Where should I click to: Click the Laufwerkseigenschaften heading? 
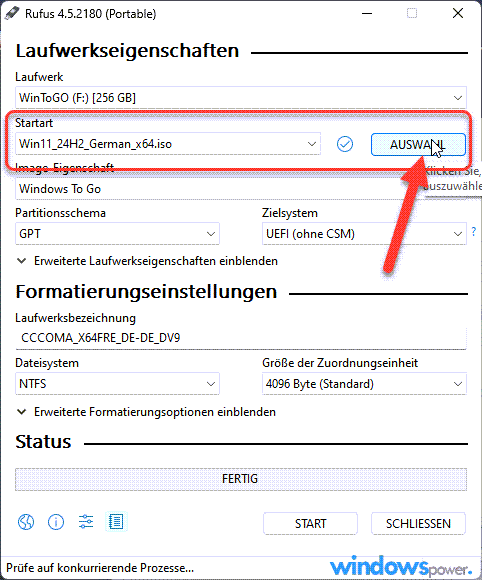(x=127, y=51)
